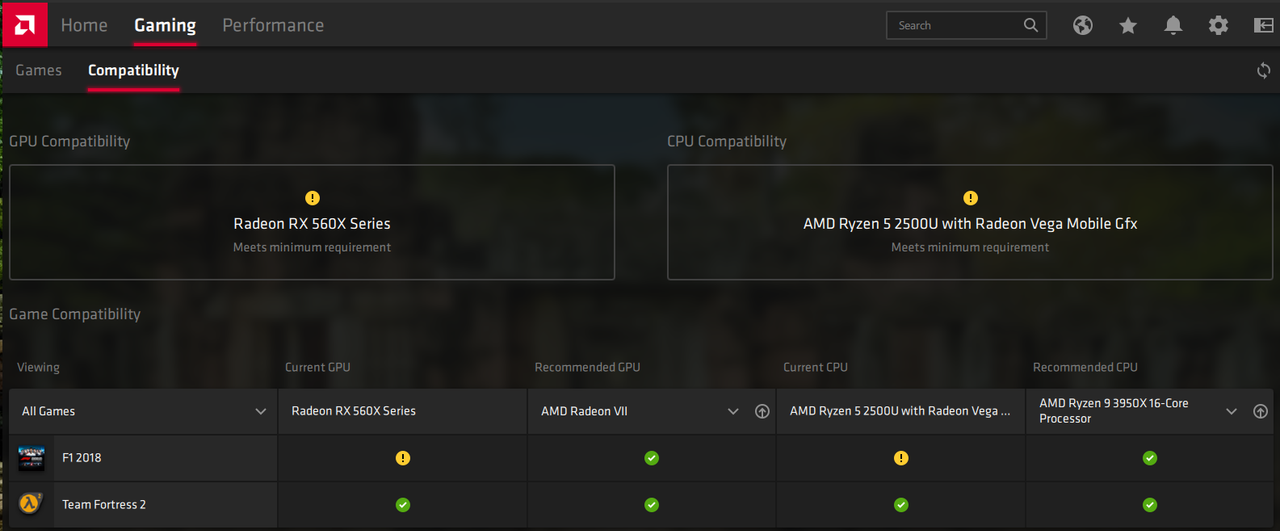
Task: Click the Team Fortress 2 game name
Action: [x=104, y=505]
